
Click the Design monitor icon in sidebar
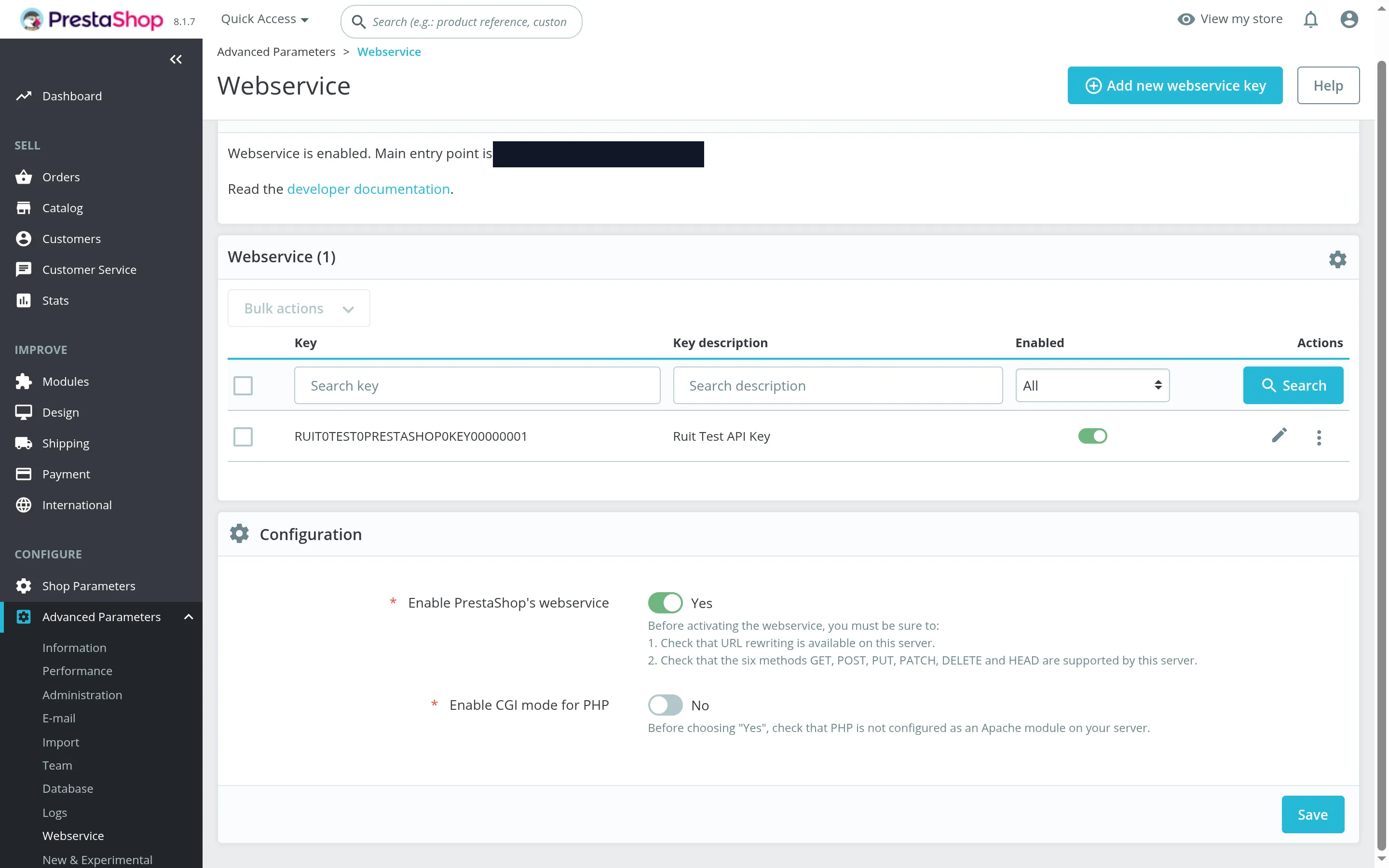click(24, 412)
